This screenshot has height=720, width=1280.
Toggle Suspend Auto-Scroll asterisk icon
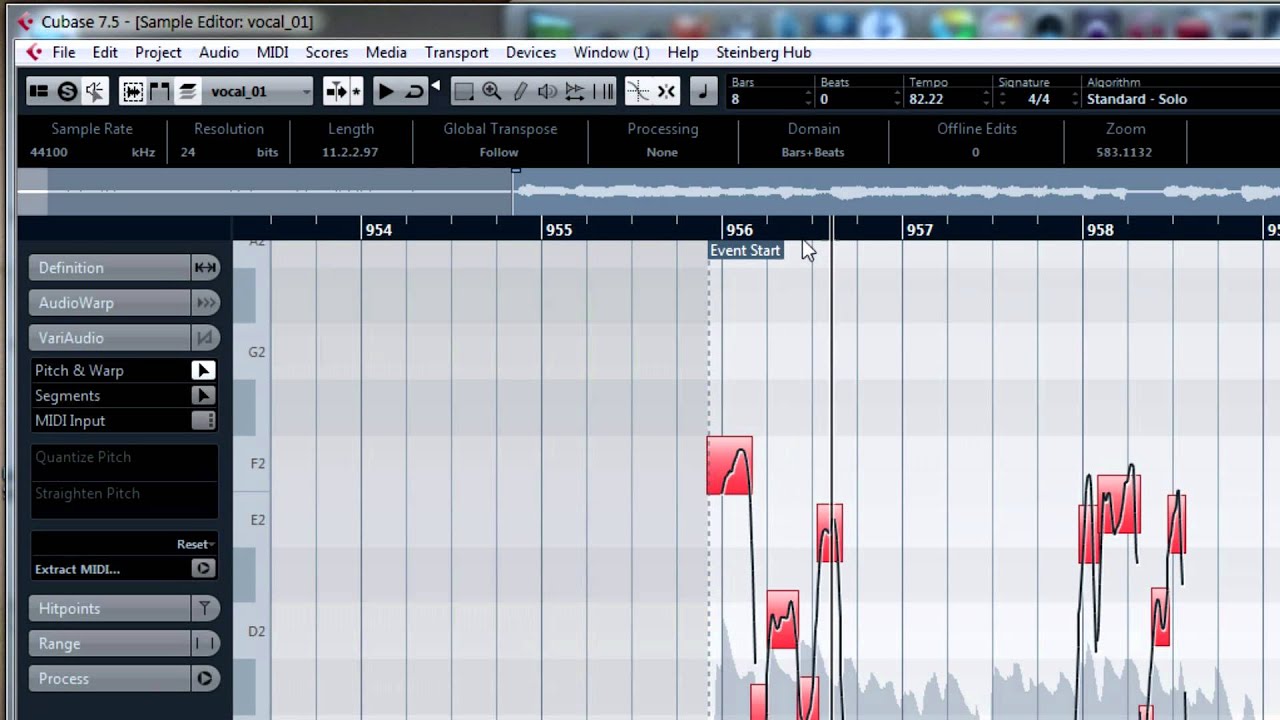[355, 92]
